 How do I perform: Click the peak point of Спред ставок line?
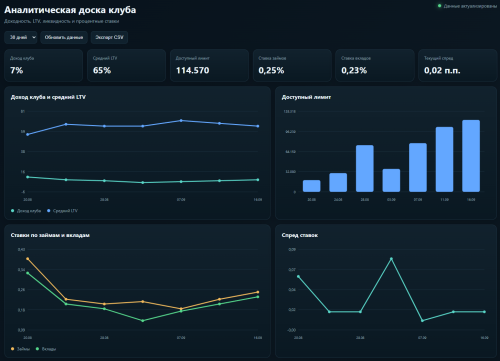[x=391, y=258]
